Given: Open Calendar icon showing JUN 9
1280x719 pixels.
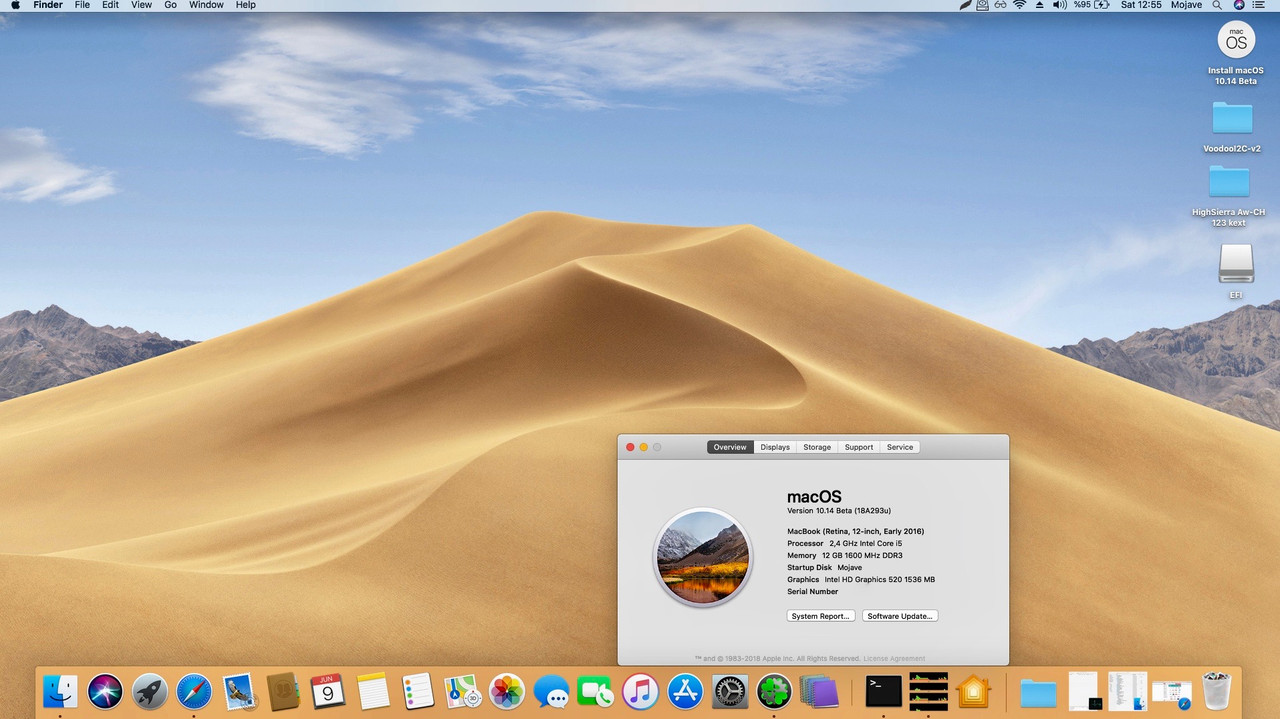Looking at the screenshot, I should tap(328, 691).
